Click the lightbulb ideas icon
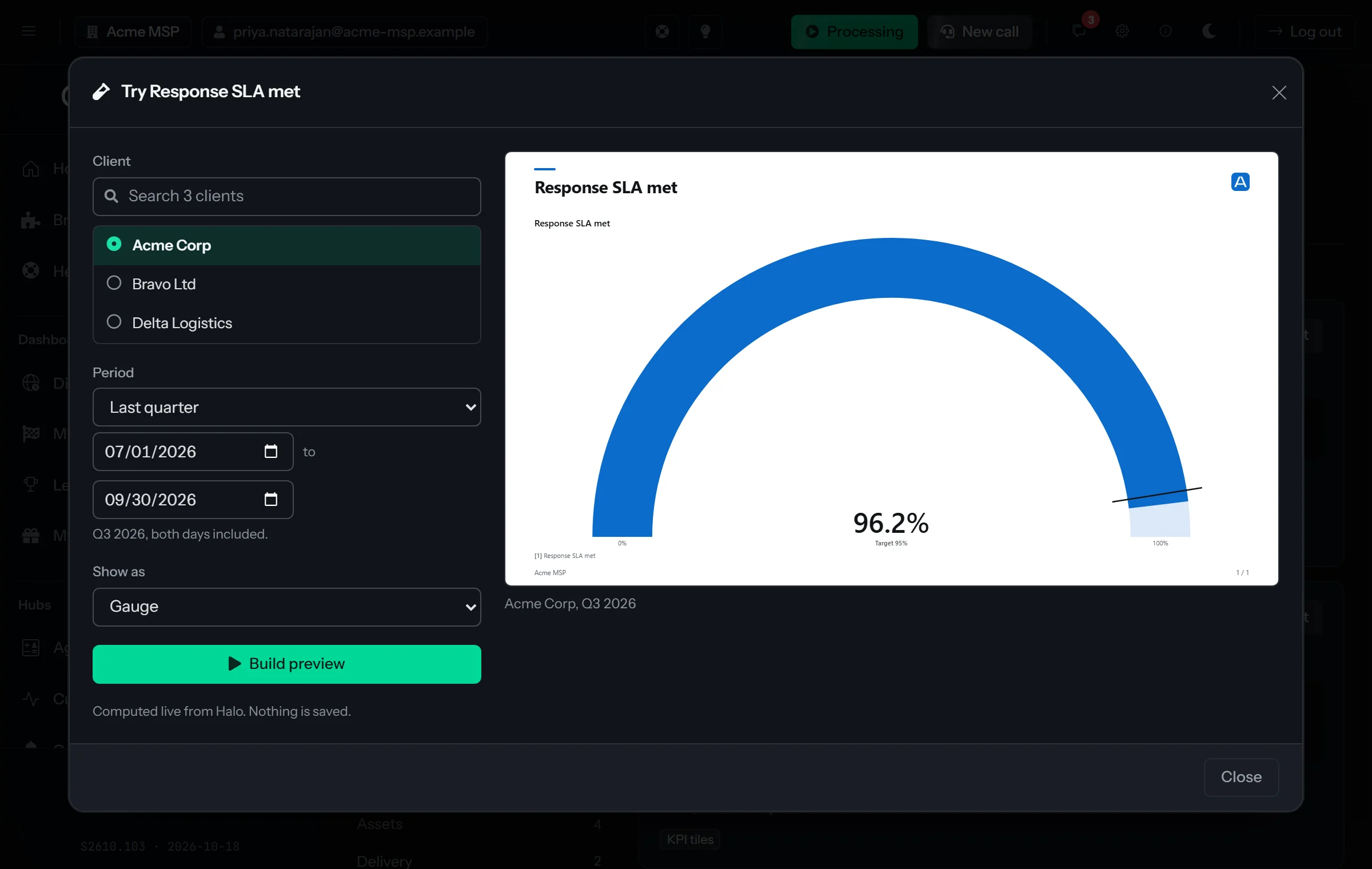 coord(705,31)
